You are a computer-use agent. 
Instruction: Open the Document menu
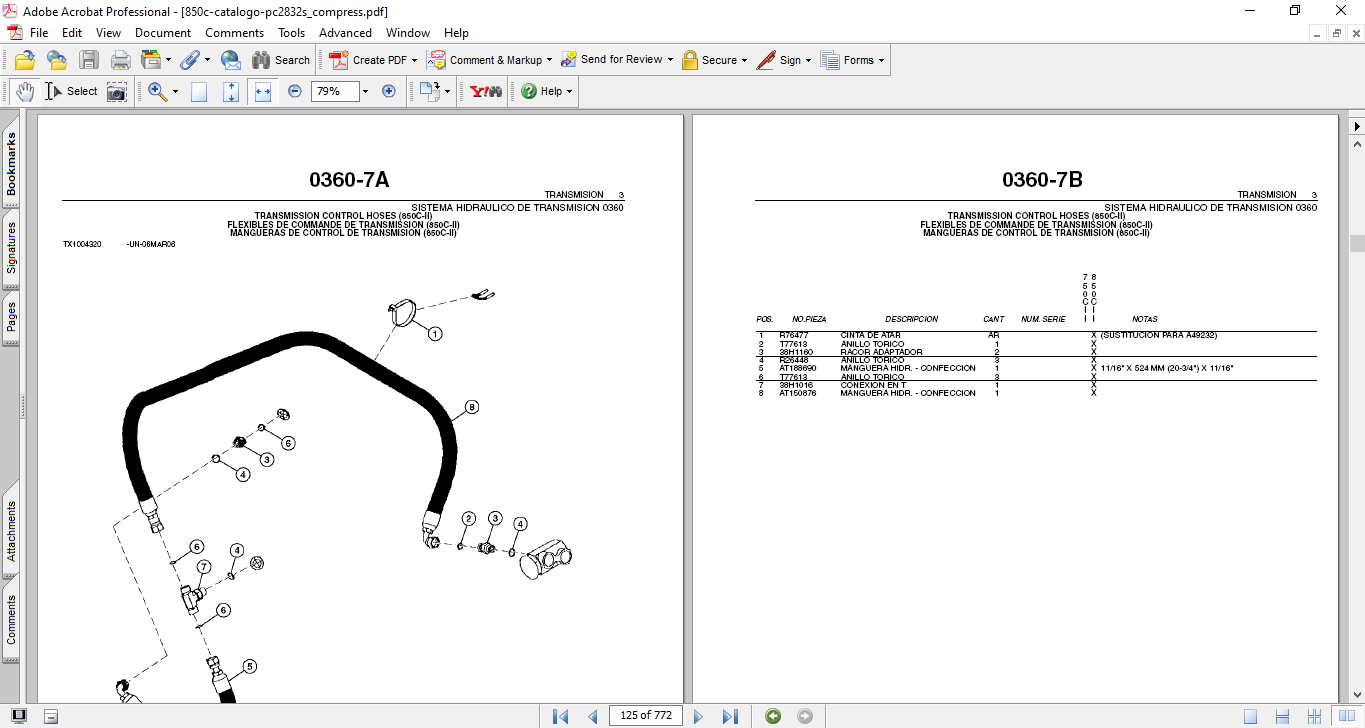163,33
